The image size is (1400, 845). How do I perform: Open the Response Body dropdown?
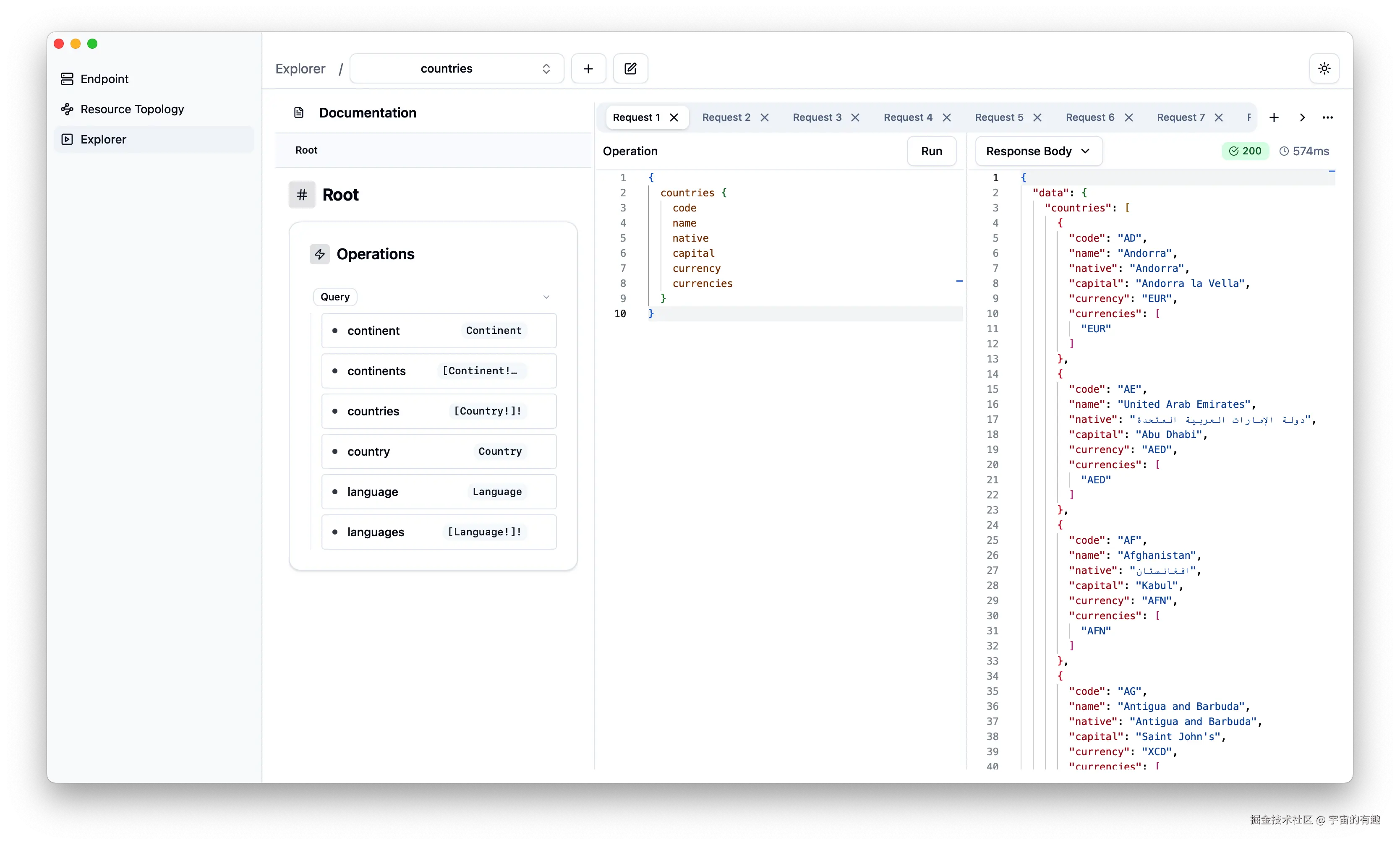pyautogui.click(x=1038, y=151)
